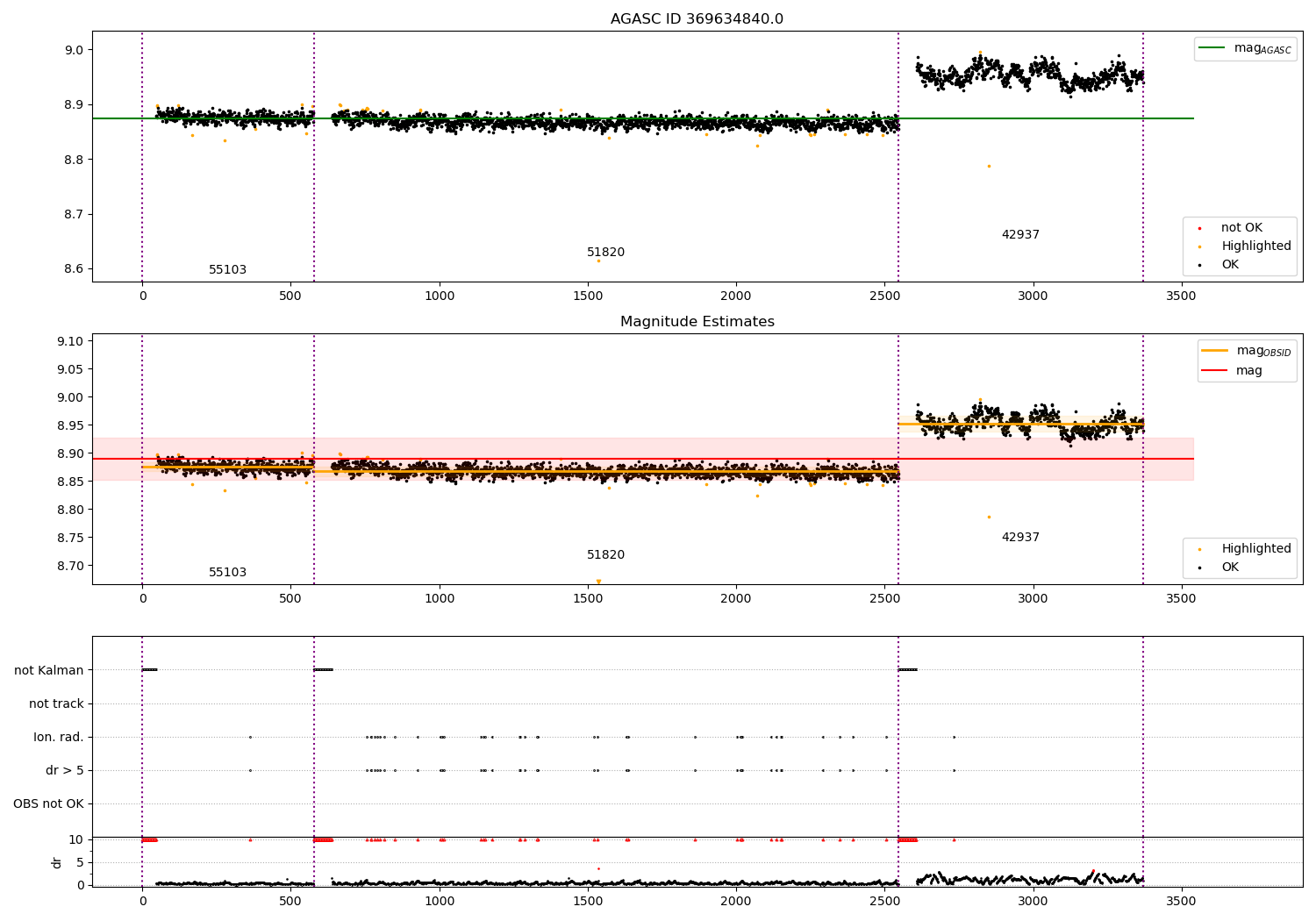Click the 9.0 tick on the top plot
Image resolution: width=1316 pixels, height=921 pixels.
point(74,50)
